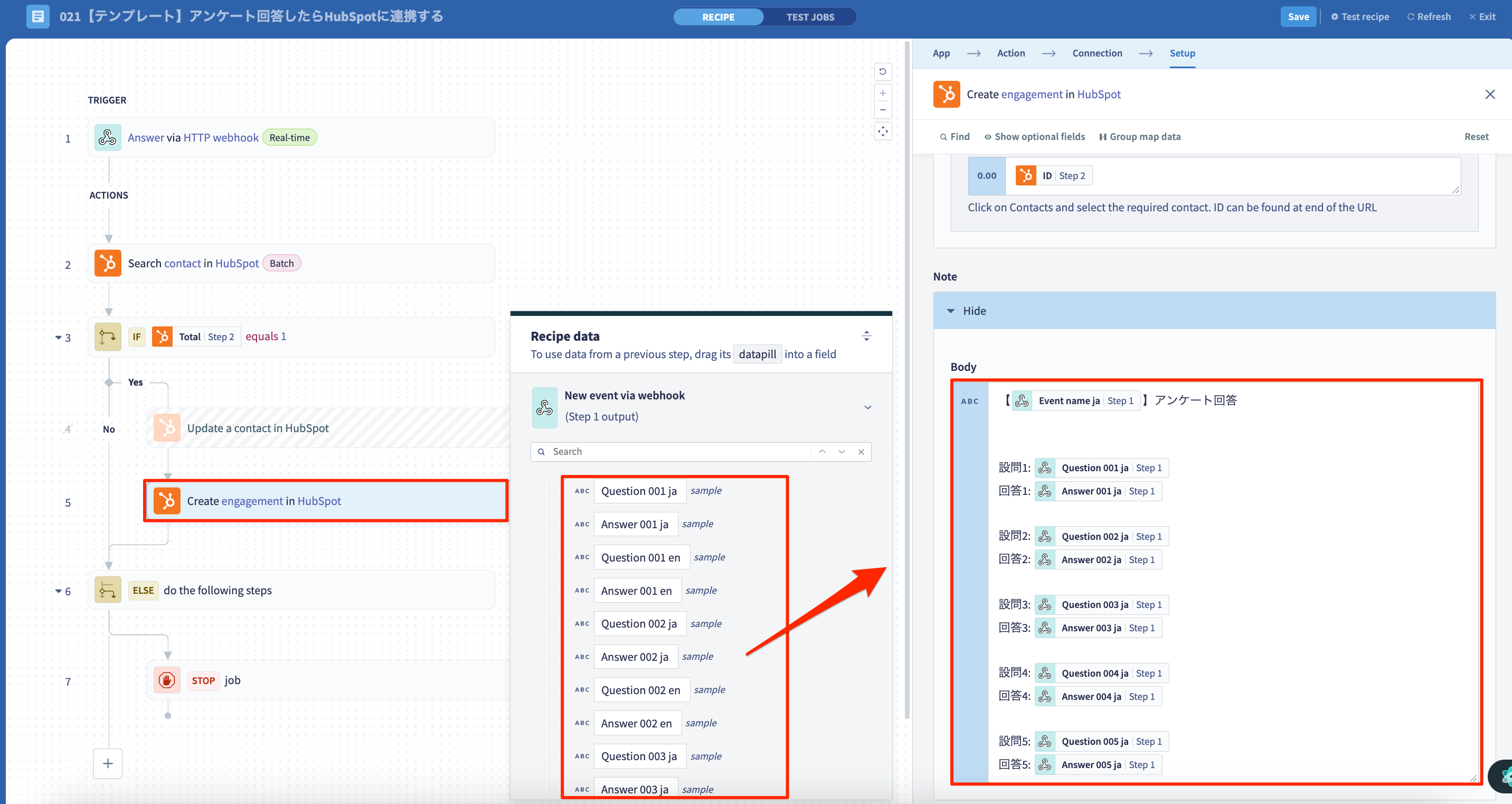This screenshot has height=804, width=1512.
Task: Click the skipped step marker beside Update a contact
Action: 68,429
